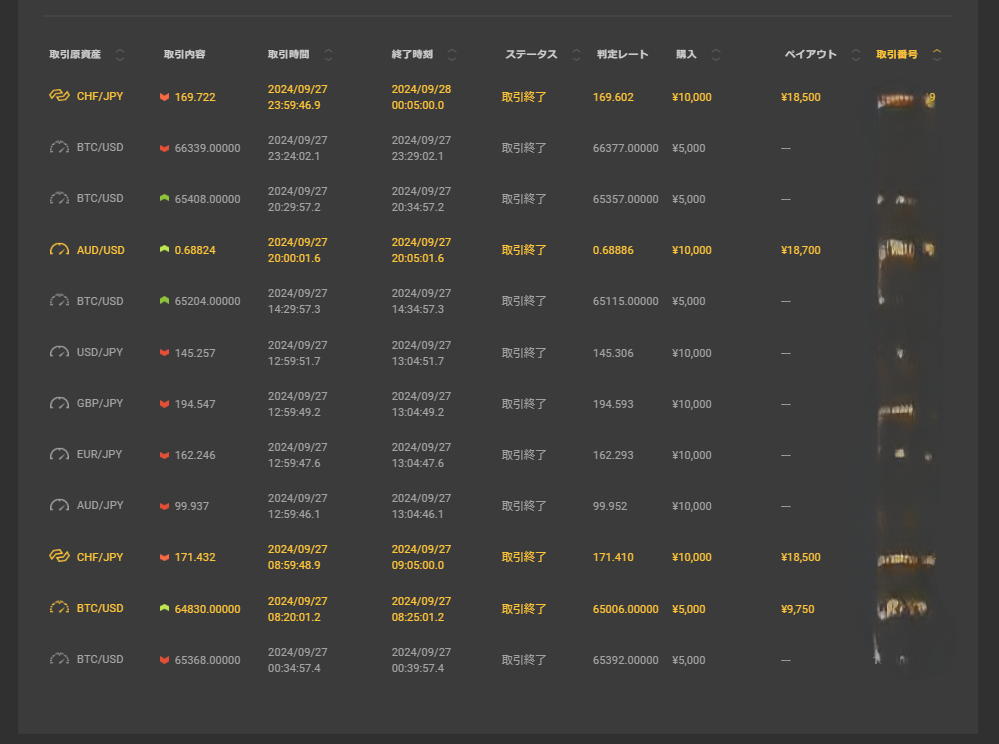Image resolution: width=999 pixels, height=744 pixels.
Task: Click the green up arrow beside 65408.00000
Action: 164,199
